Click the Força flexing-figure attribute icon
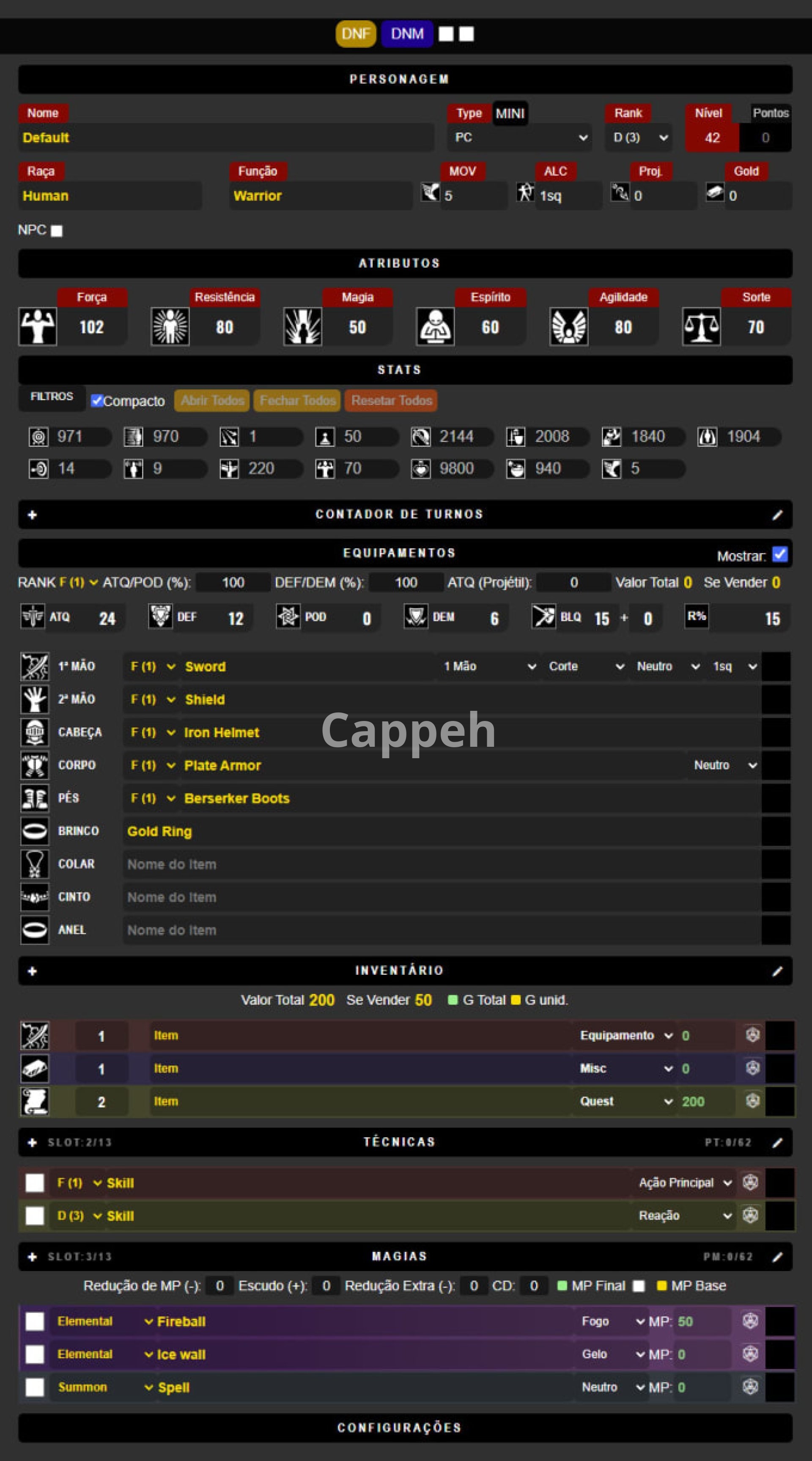The width and height of the screenshot is (812, 1461). pos(37,327)
